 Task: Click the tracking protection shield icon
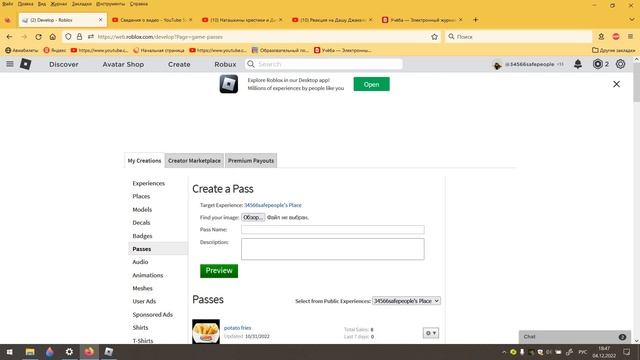pos(68,37)
